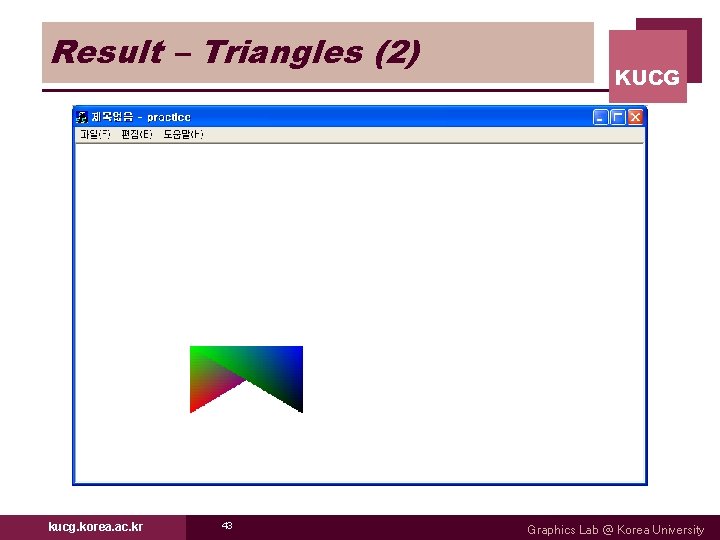Close the practice window

point(635,118)
